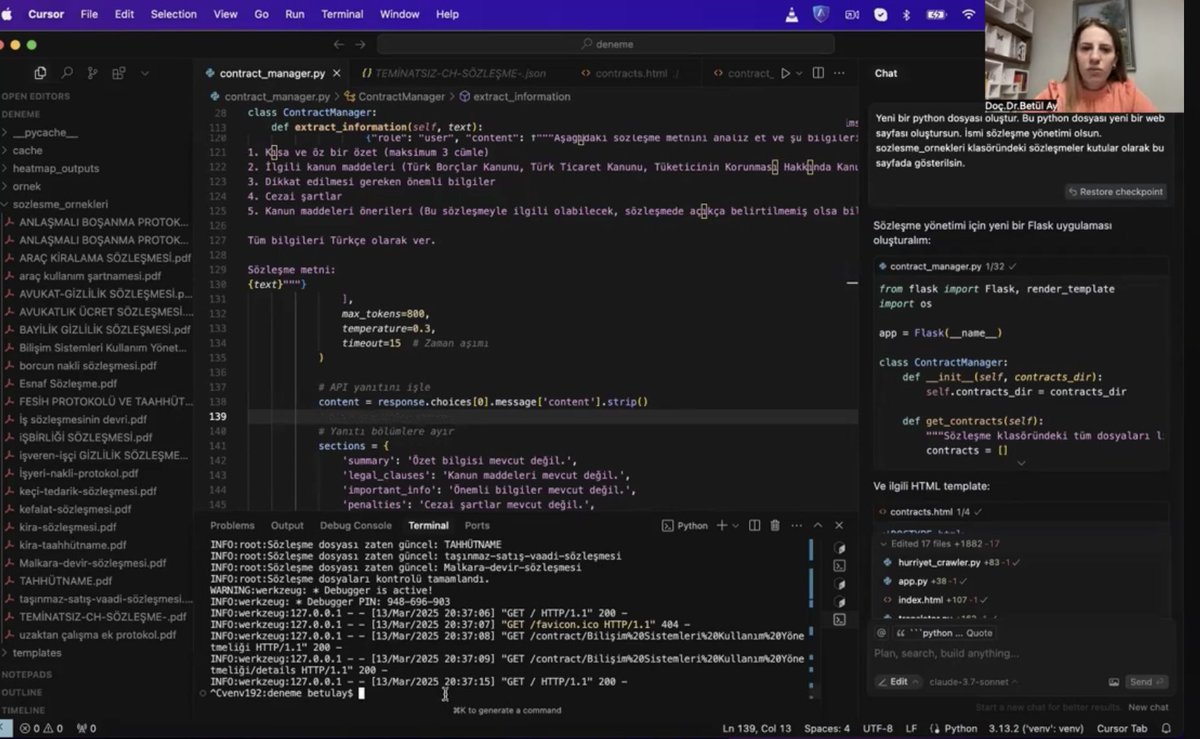The width and height of the screenshot is (1200, 739).
Task: Switch to the Output panel tab
Action: tap(287, 525)
